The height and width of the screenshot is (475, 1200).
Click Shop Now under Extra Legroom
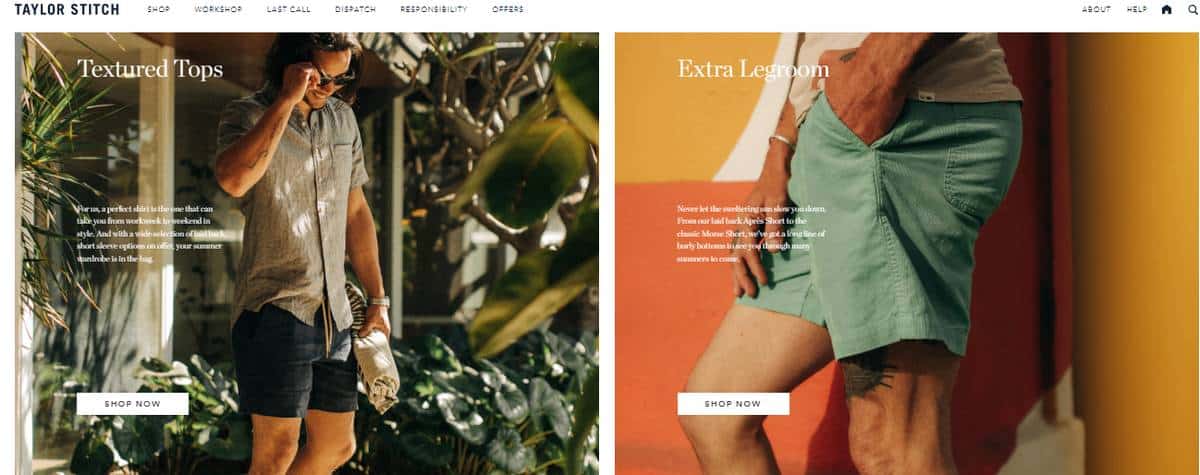733,404
